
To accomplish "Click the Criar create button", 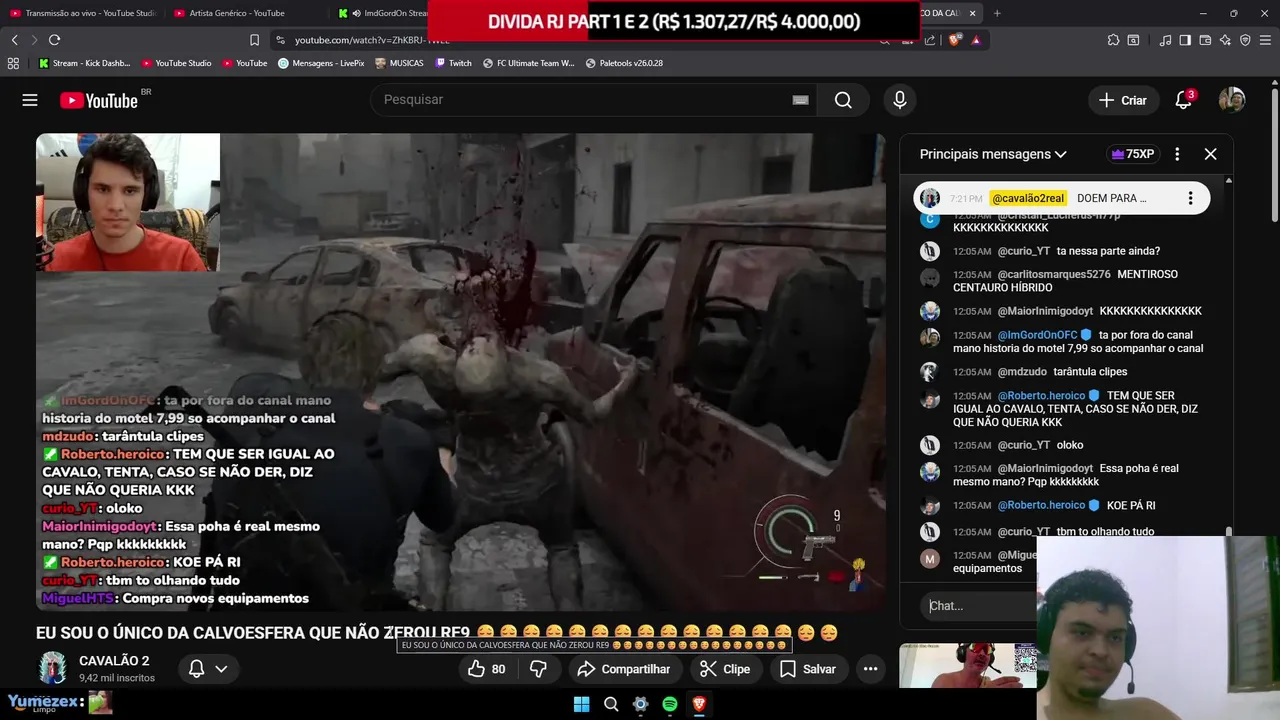I will pos(1123,100).
